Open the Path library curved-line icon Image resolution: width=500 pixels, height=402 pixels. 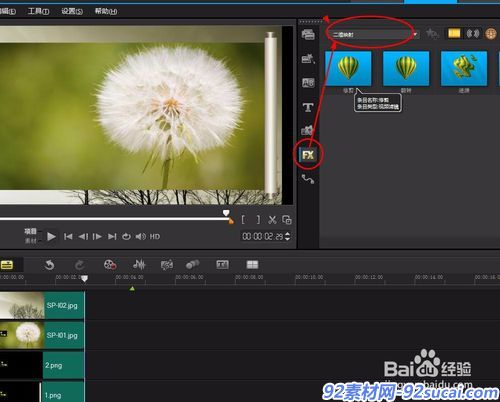click(x=308, y=179)
